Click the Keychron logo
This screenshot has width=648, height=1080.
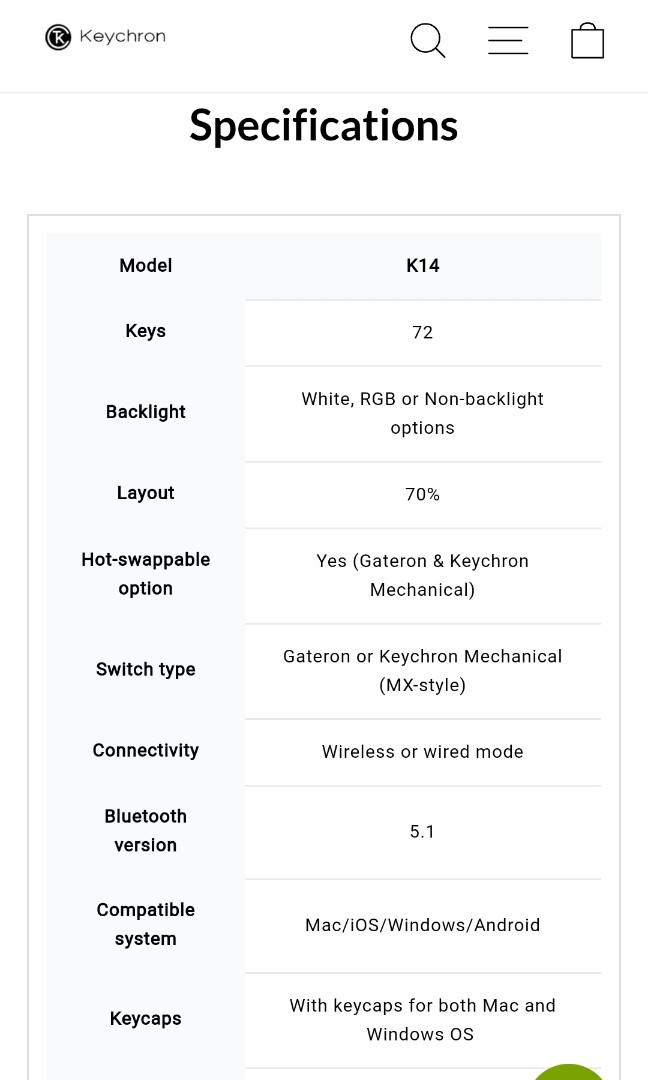(104, 37)
